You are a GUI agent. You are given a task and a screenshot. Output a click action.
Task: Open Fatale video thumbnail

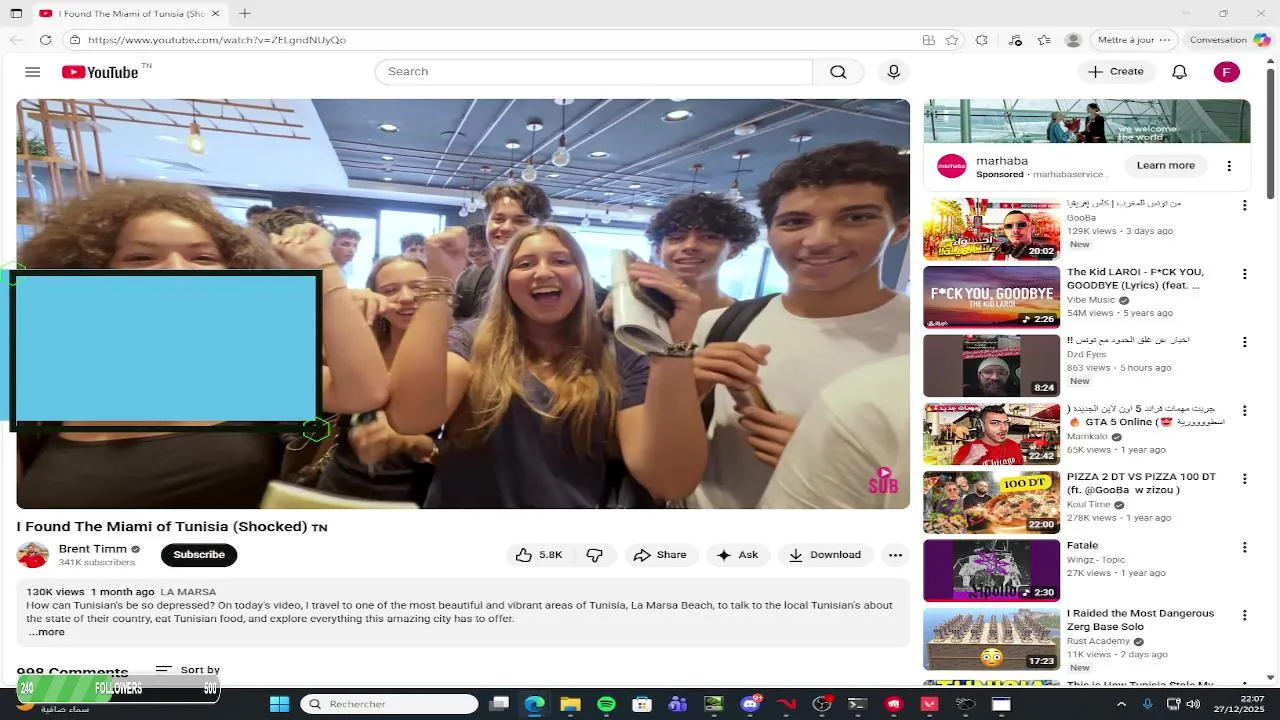click(x=991, y=570)
